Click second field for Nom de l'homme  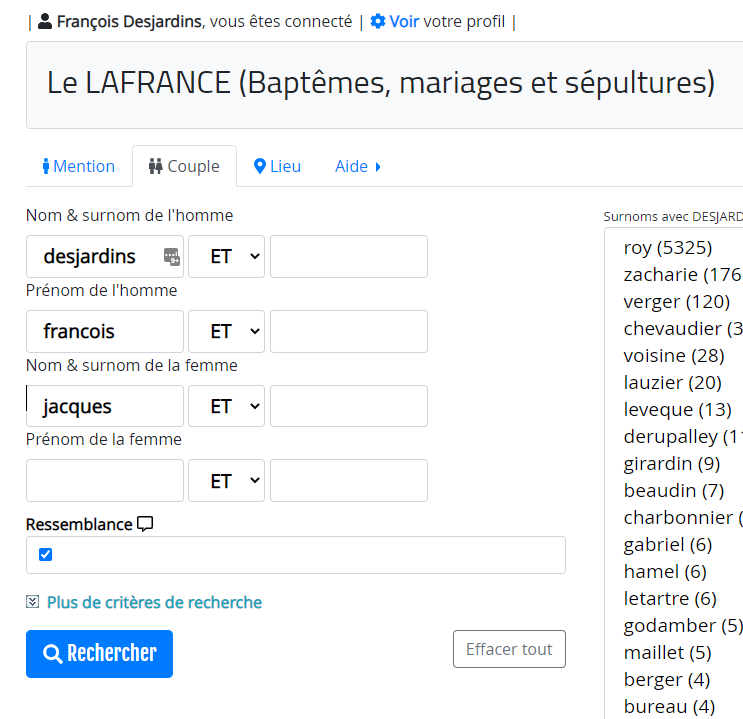coord(349,256)
